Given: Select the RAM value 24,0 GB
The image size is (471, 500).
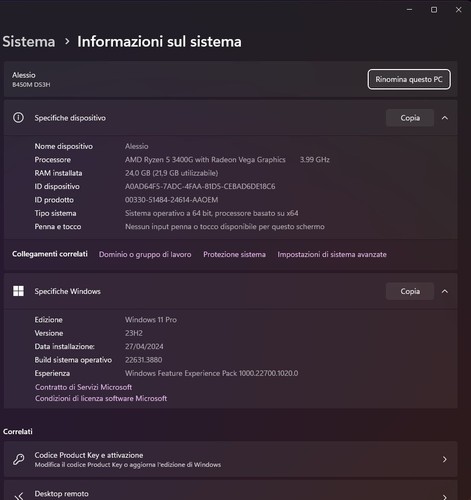Looking at the screenshot, I should [x=172, y=173].
